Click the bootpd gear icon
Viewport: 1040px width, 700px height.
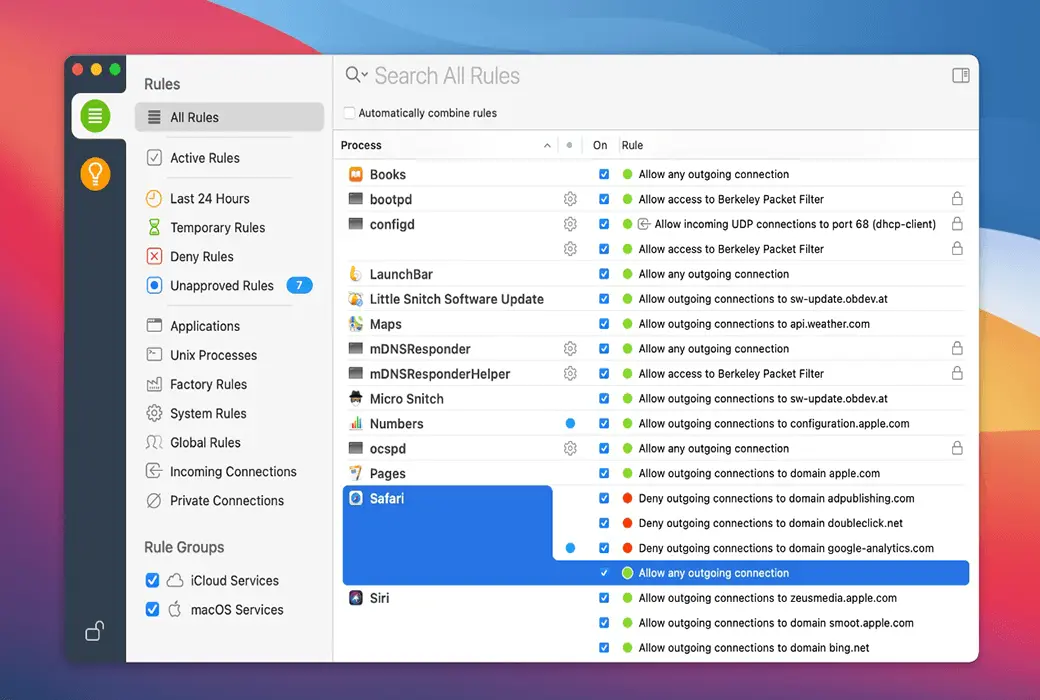(570, 199)
